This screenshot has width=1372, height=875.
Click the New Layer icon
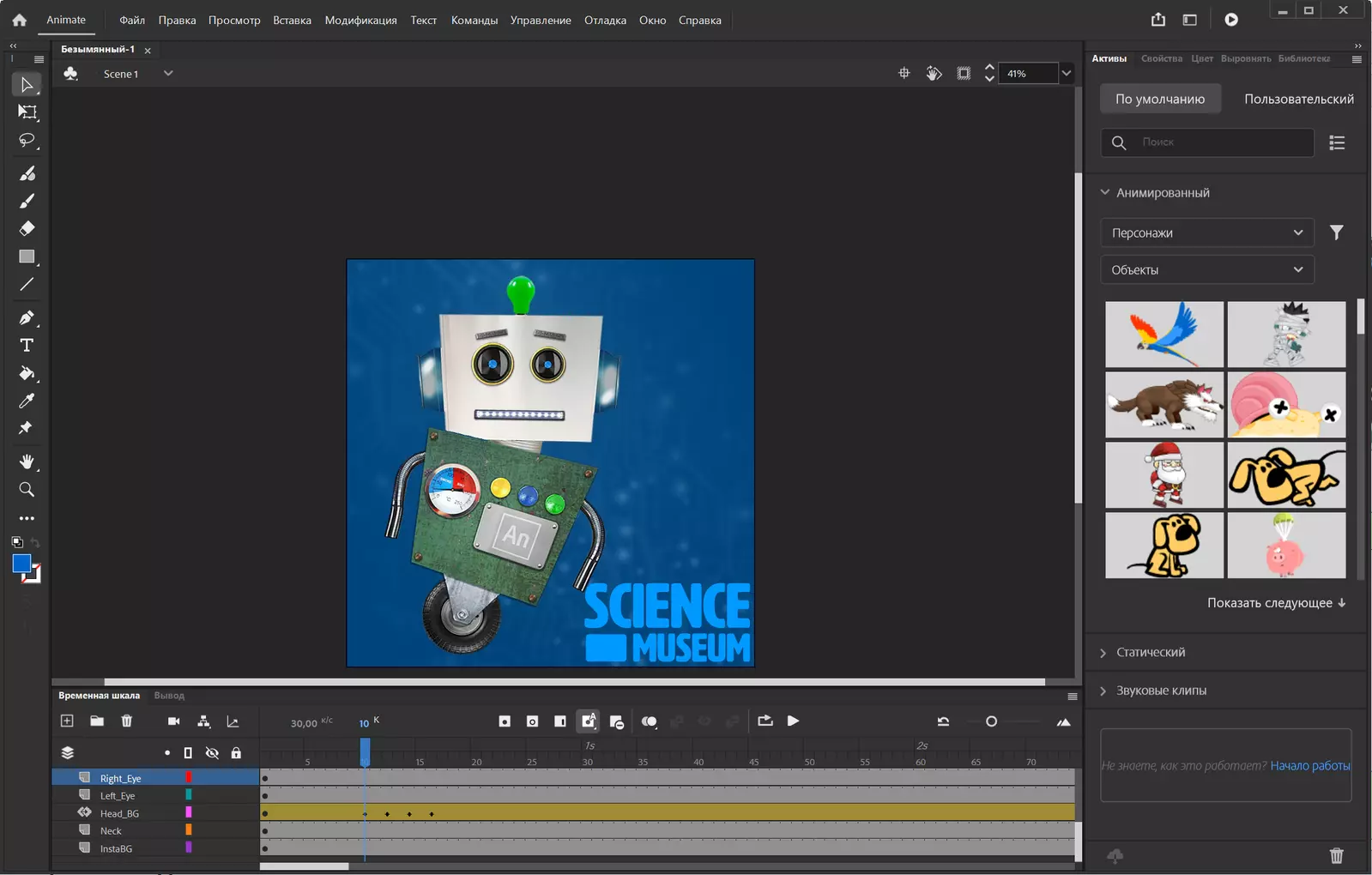pos(67,721)
